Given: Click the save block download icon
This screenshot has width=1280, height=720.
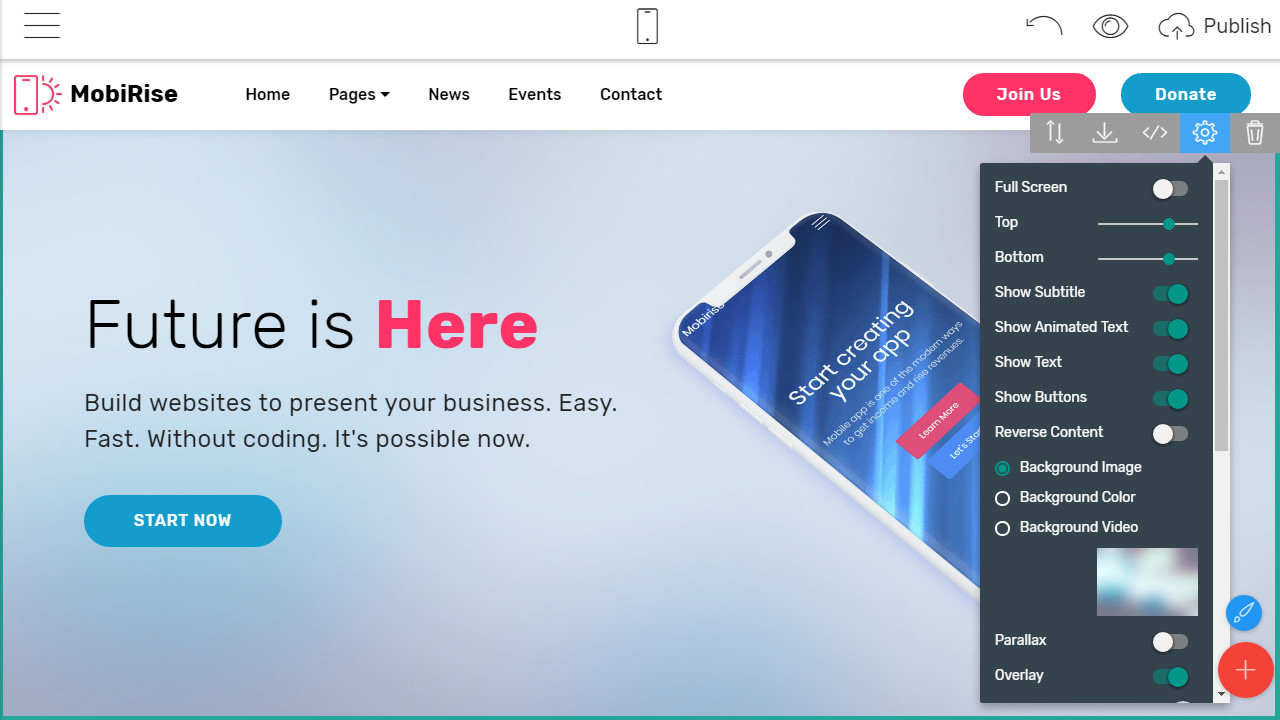Looking at the screenshot, I should [x=1105, y=132].
